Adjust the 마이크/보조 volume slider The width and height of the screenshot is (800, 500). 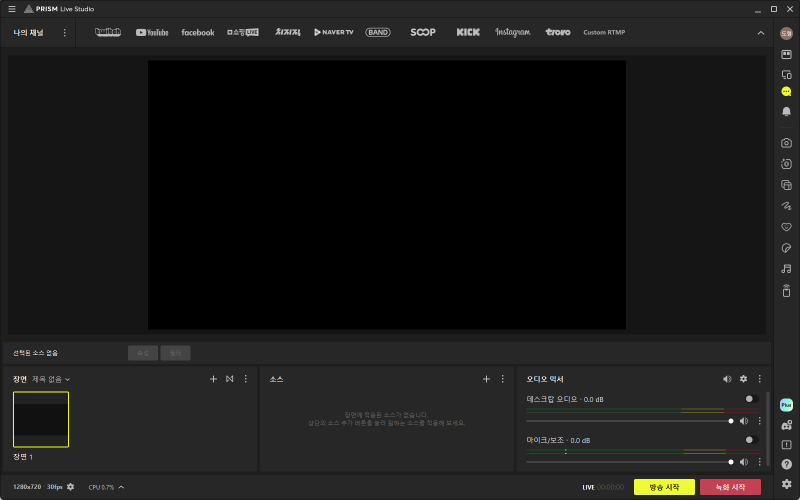[x=630, y=462]
